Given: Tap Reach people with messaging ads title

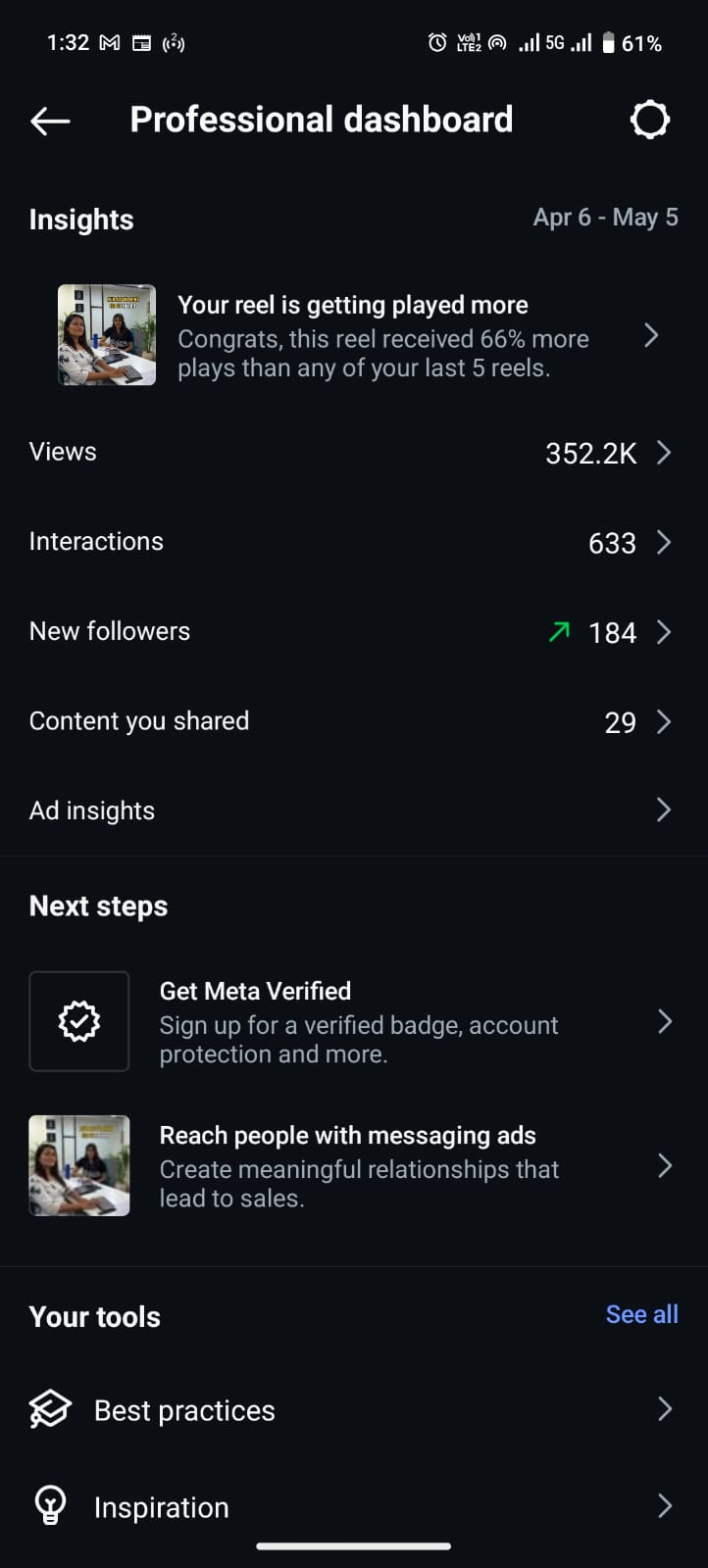Looking at the screenshot, I should point(347,1135).
